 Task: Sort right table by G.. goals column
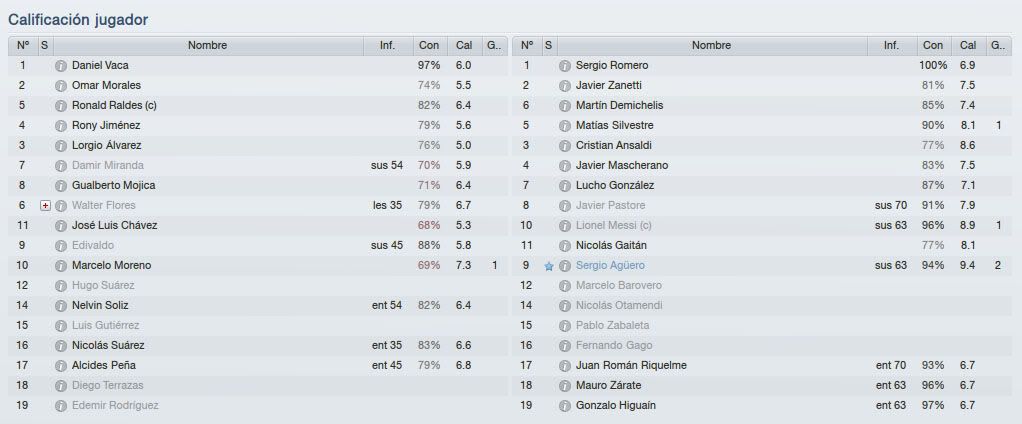pyautogui.click(x=998, y=46)
